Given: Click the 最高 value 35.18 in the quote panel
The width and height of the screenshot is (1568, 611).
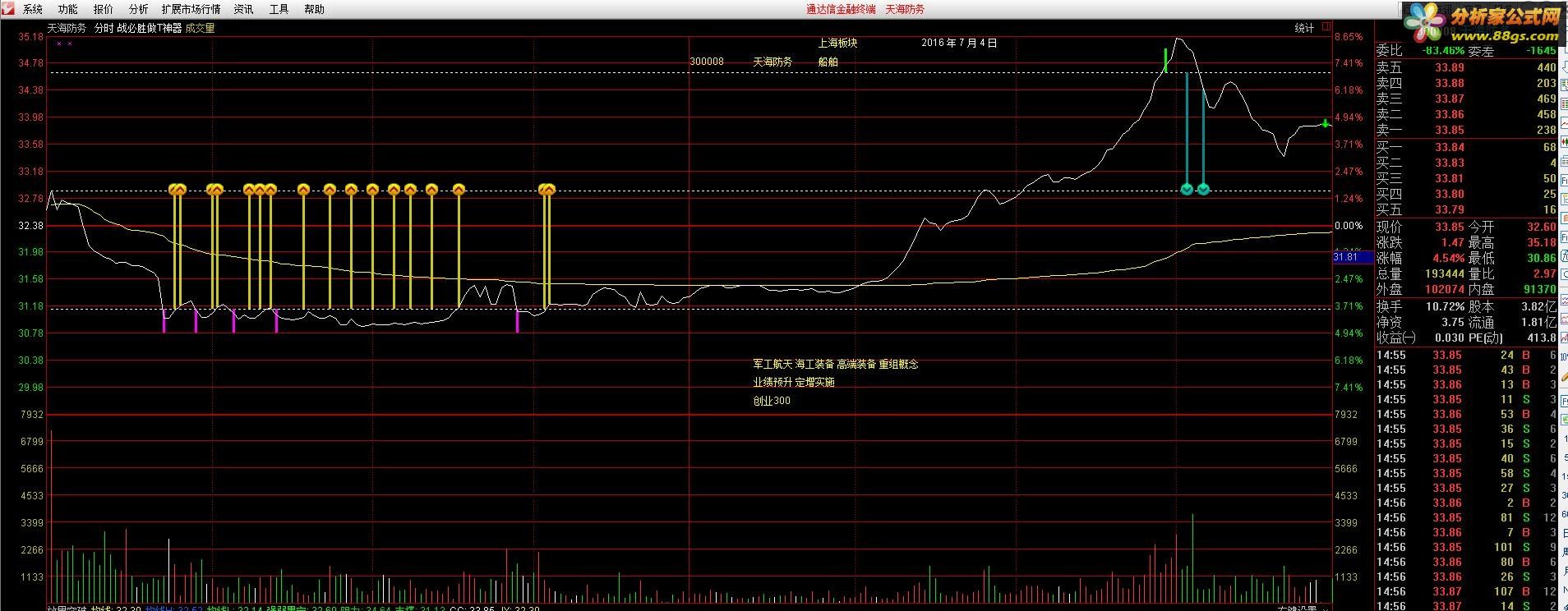Looking at the screenshot, I should click(1542, 242).
